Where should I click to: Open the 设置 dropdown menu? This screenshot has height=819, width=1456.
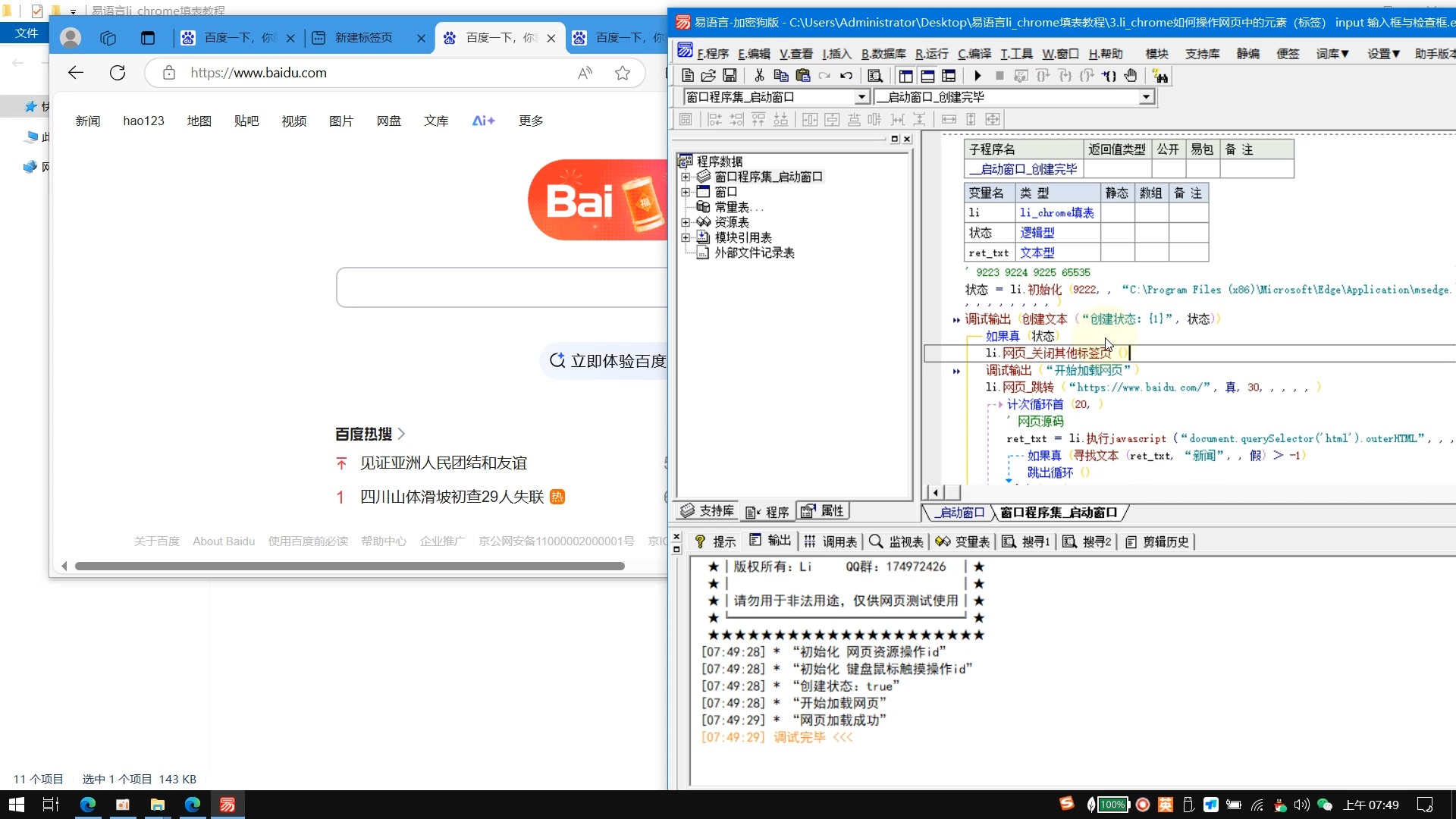(1383, 54)
